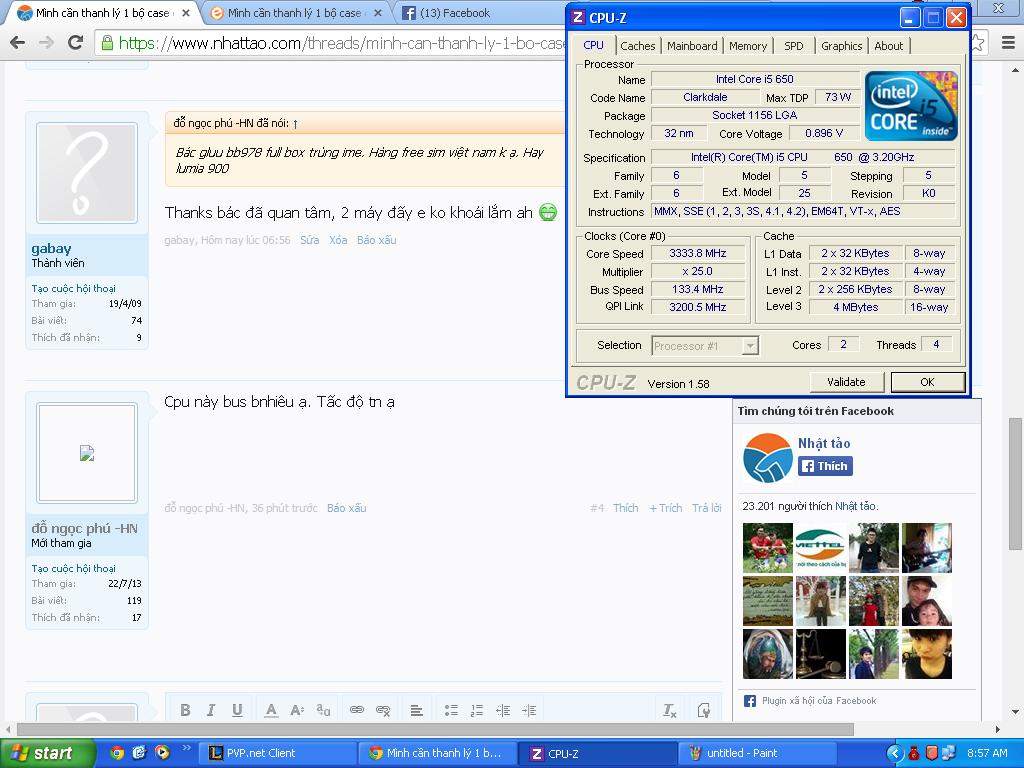1024x768 pixels.
Task: Open the font size option in editor
Action: click(297, 710)
